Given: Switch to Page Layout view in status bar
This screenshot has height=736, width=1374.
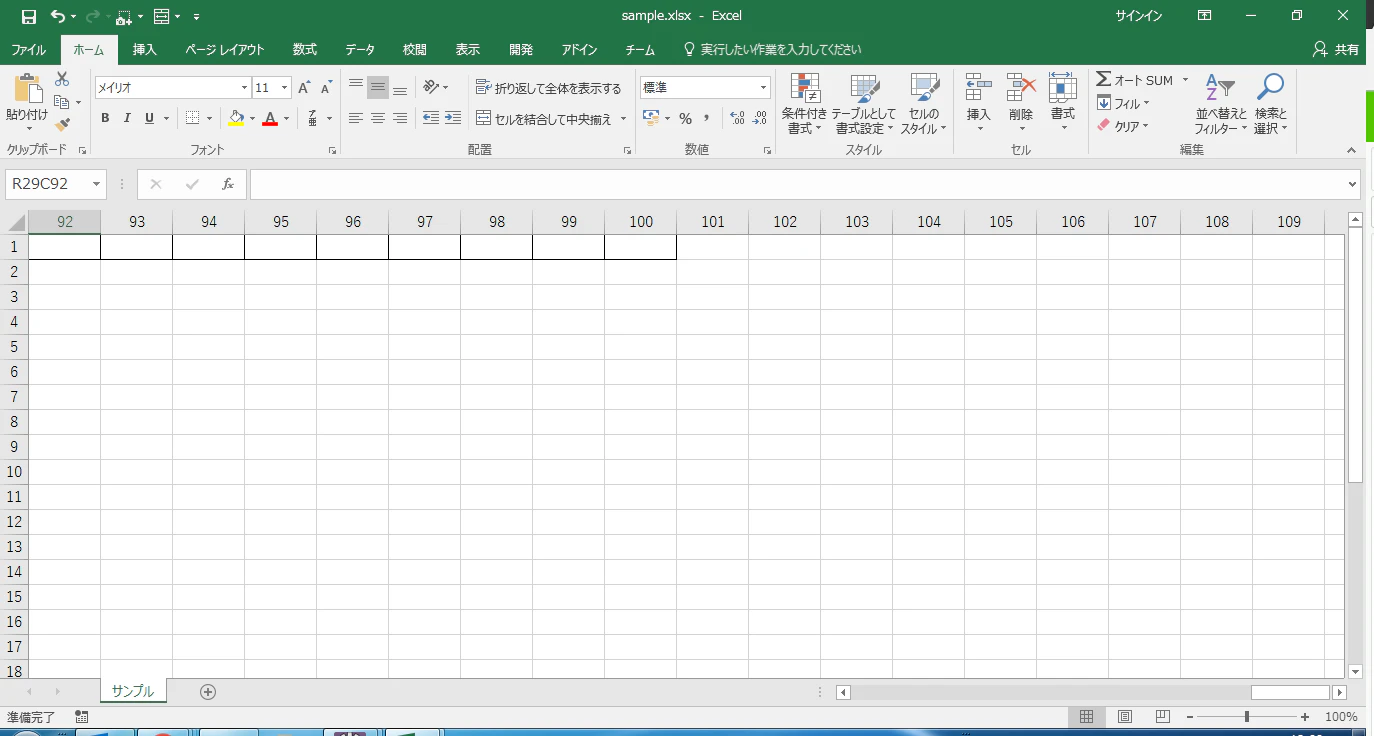Looking at the screenshot, I should coord(1125,717).
